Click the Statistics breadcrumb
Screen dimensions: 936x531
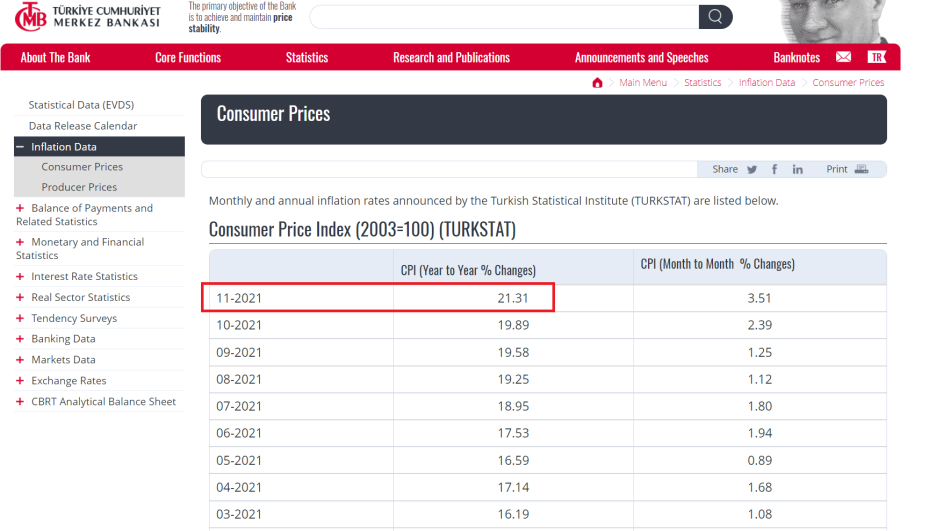pos(703,82)
